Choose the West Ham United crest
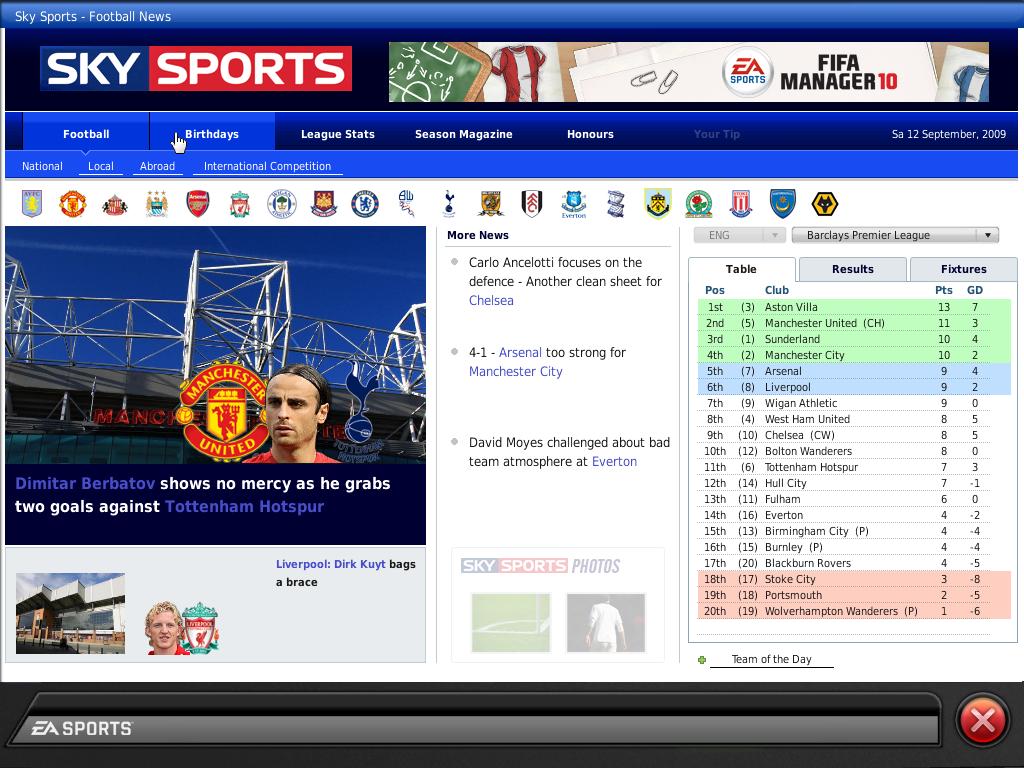The image size is (1024, 768). coord(323,204)
